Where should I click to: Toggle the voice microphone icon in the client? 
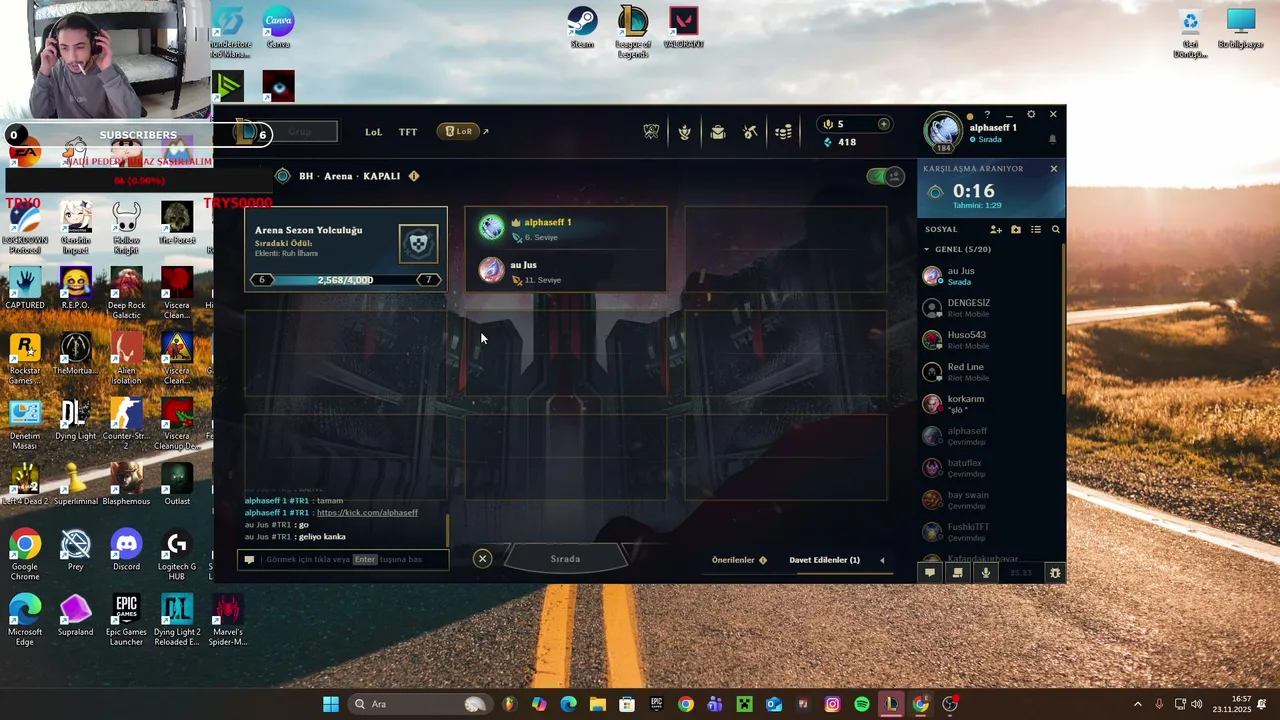point(985,573)
